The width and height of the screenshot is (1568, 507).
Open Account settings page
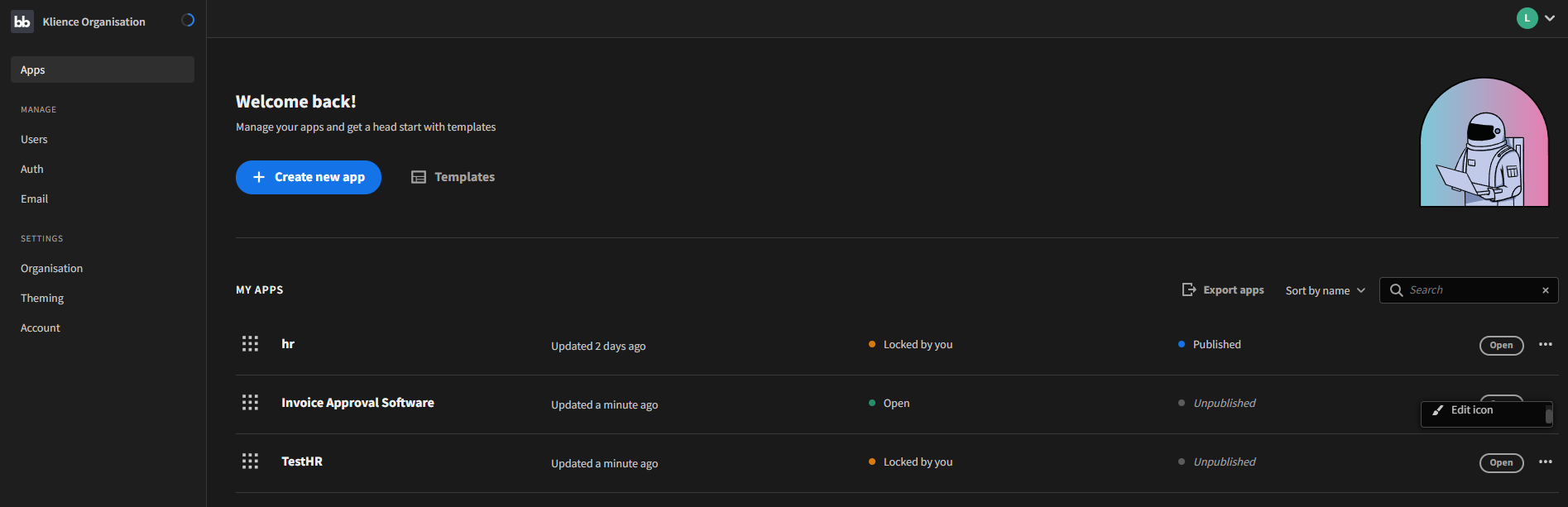tap(41, 328)
